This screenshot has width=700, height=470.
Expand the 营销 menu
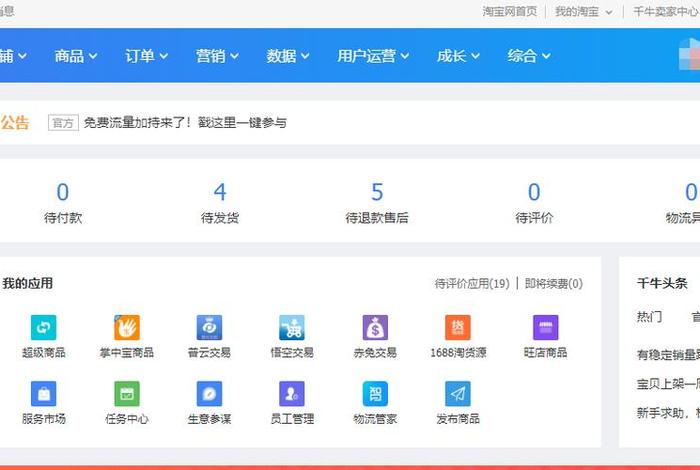pyautogui.click(x=217, y=56)
